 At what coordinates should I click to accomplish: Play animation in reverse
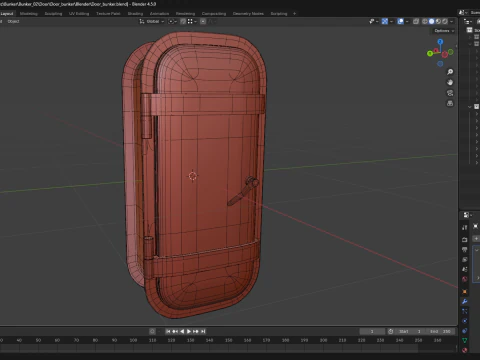tap(182, 331)
